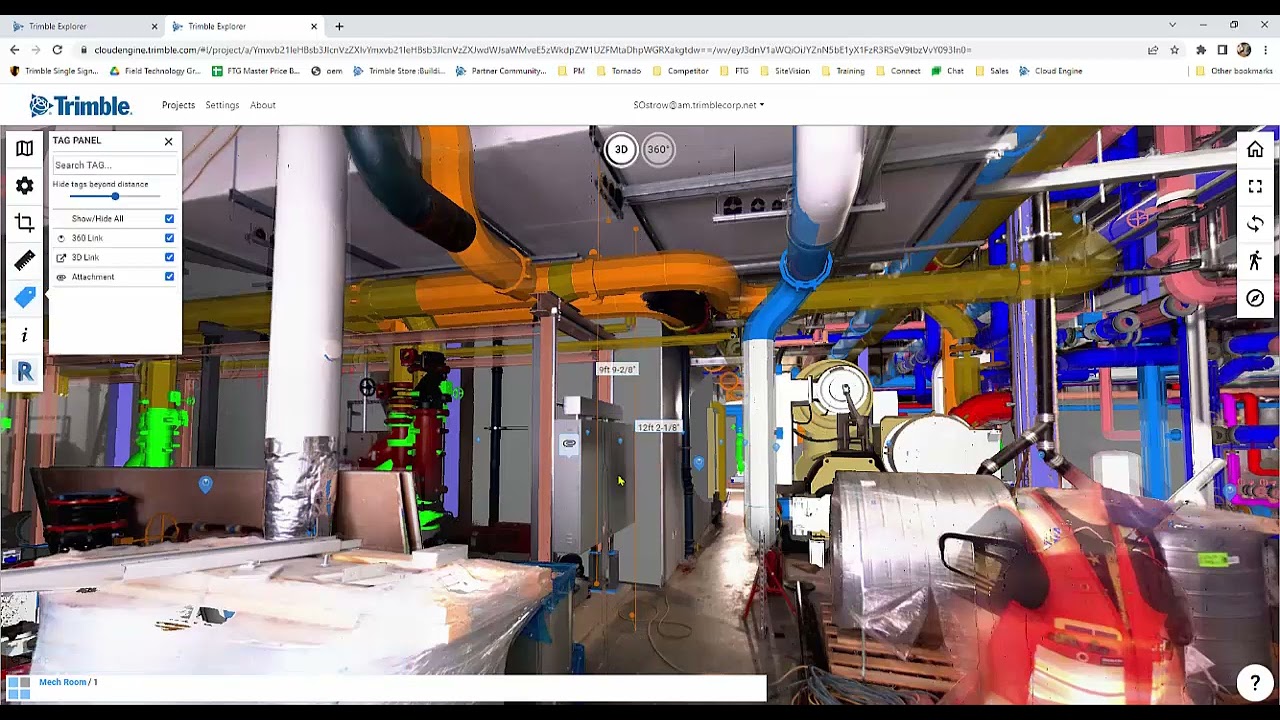Open the Tornado bookmarks folder
The height and width of the screenshot is (720, 1280).
pos(618,71)
